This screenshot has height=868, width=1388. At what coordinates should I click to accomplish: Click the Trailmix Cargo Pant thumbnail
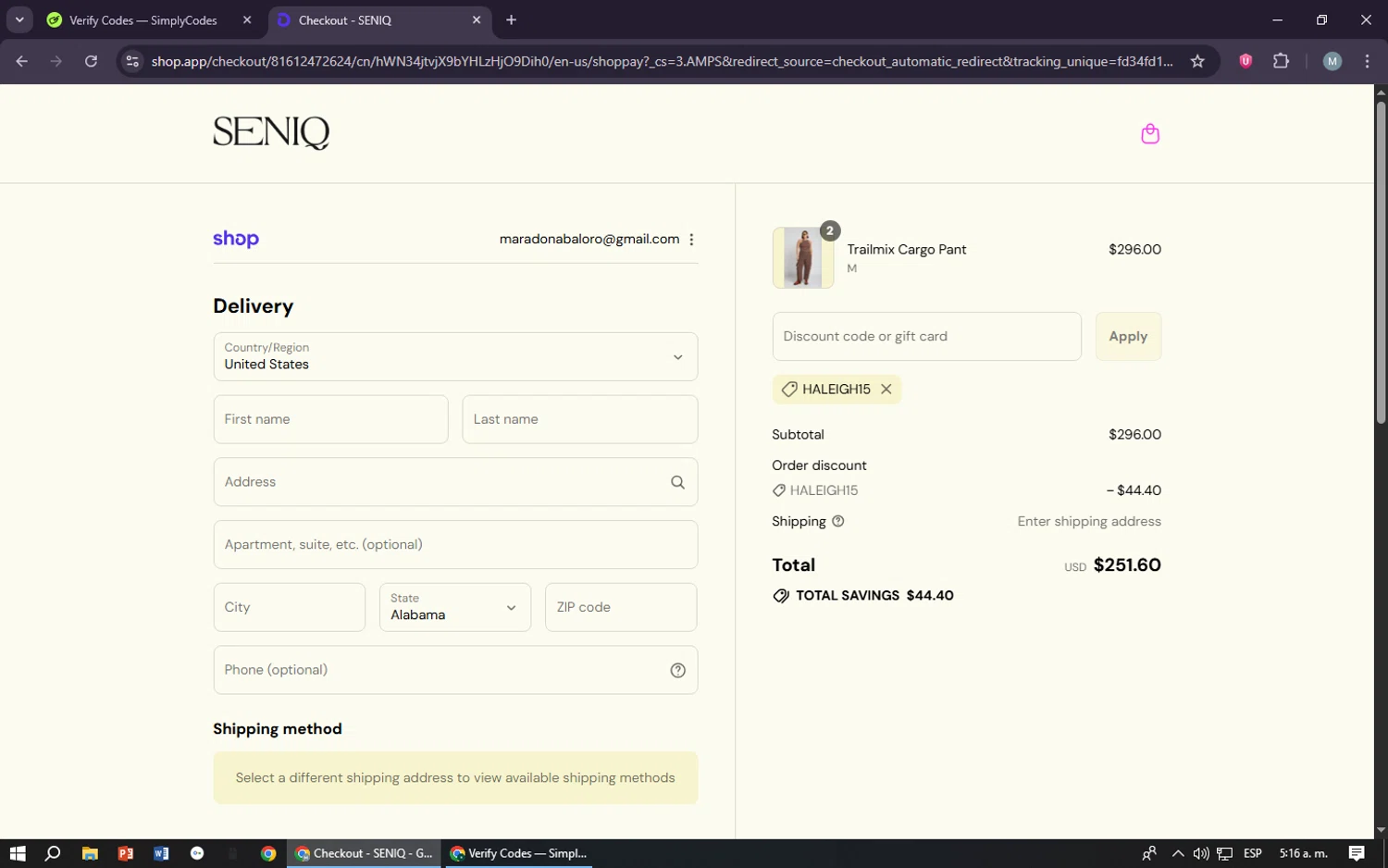802,257
